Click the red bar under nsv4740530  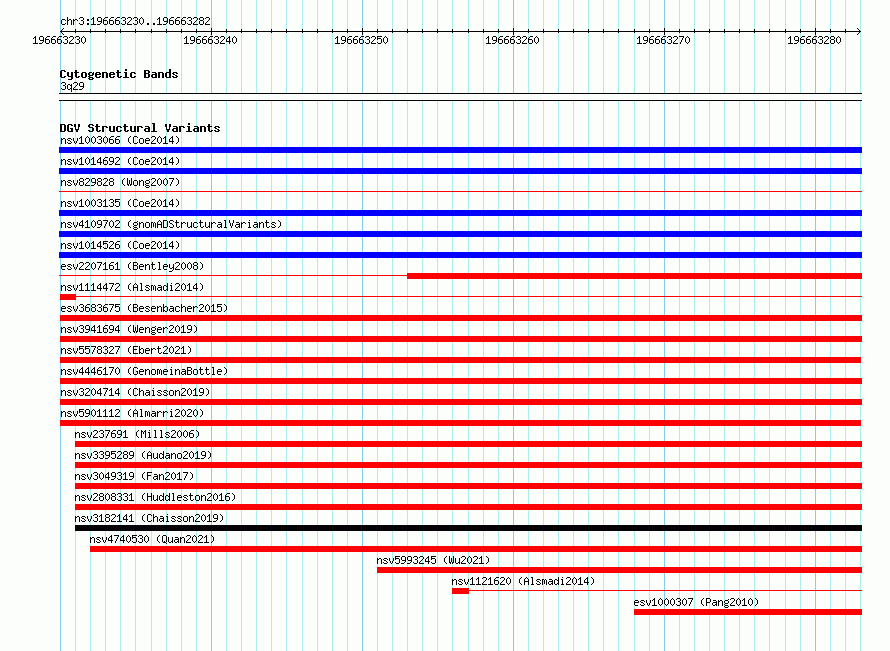coord(476,549)
